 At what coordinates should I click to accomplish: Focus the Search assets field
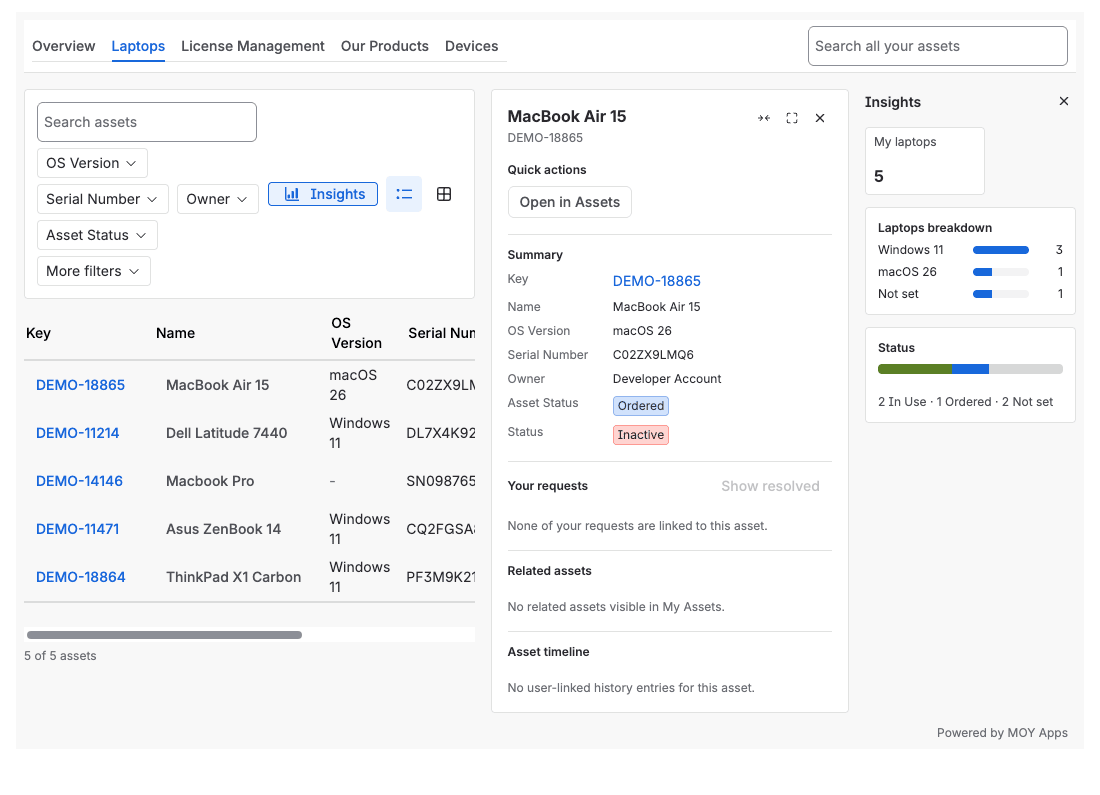(x=147, y=122)
